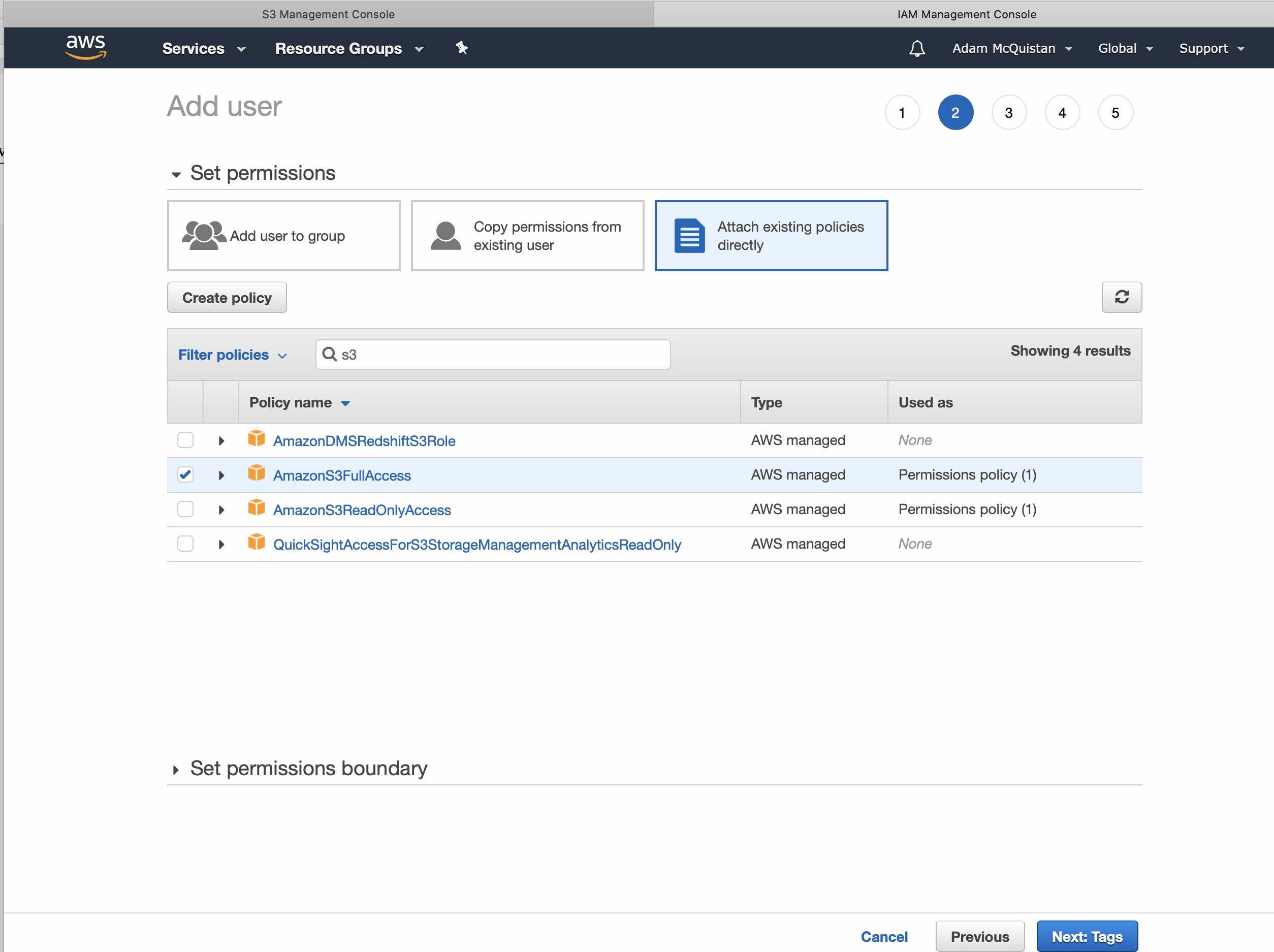This screenshot has width=1274, height=952.
Task: Refresh the policy list
Action: click(1122, 297)
